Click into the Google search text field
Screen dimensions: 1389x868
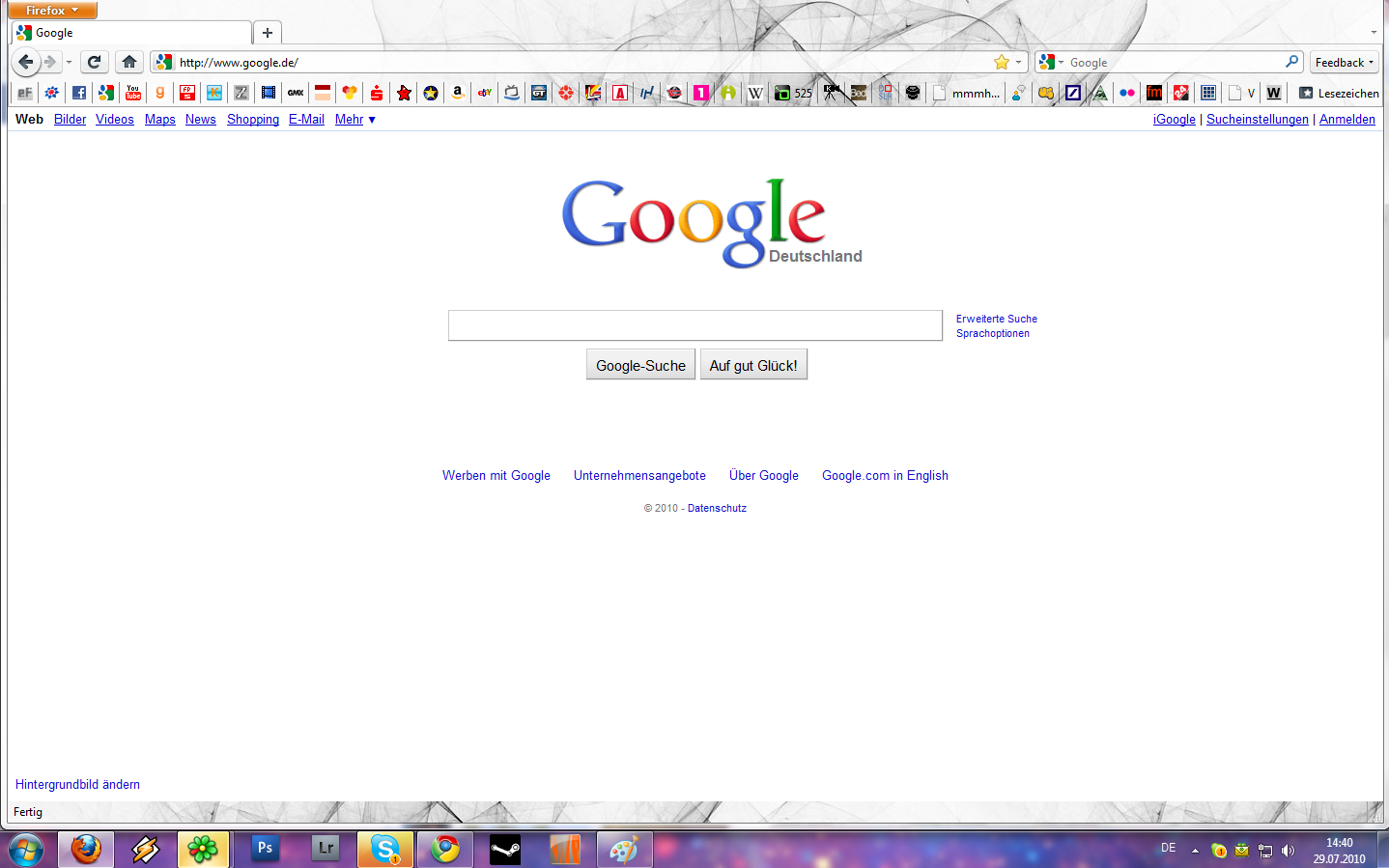[694, 325]
